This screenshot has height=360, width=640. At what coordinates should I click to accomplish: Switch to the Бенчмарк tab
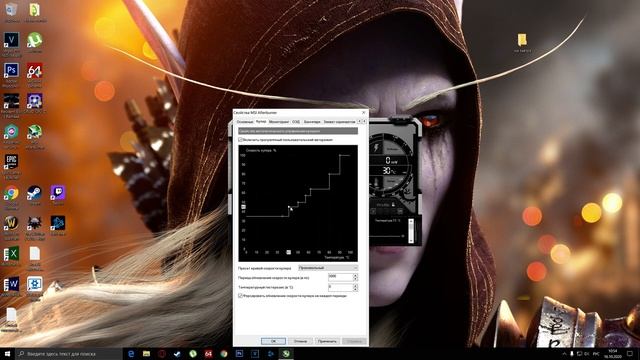[x=312, y=122]
